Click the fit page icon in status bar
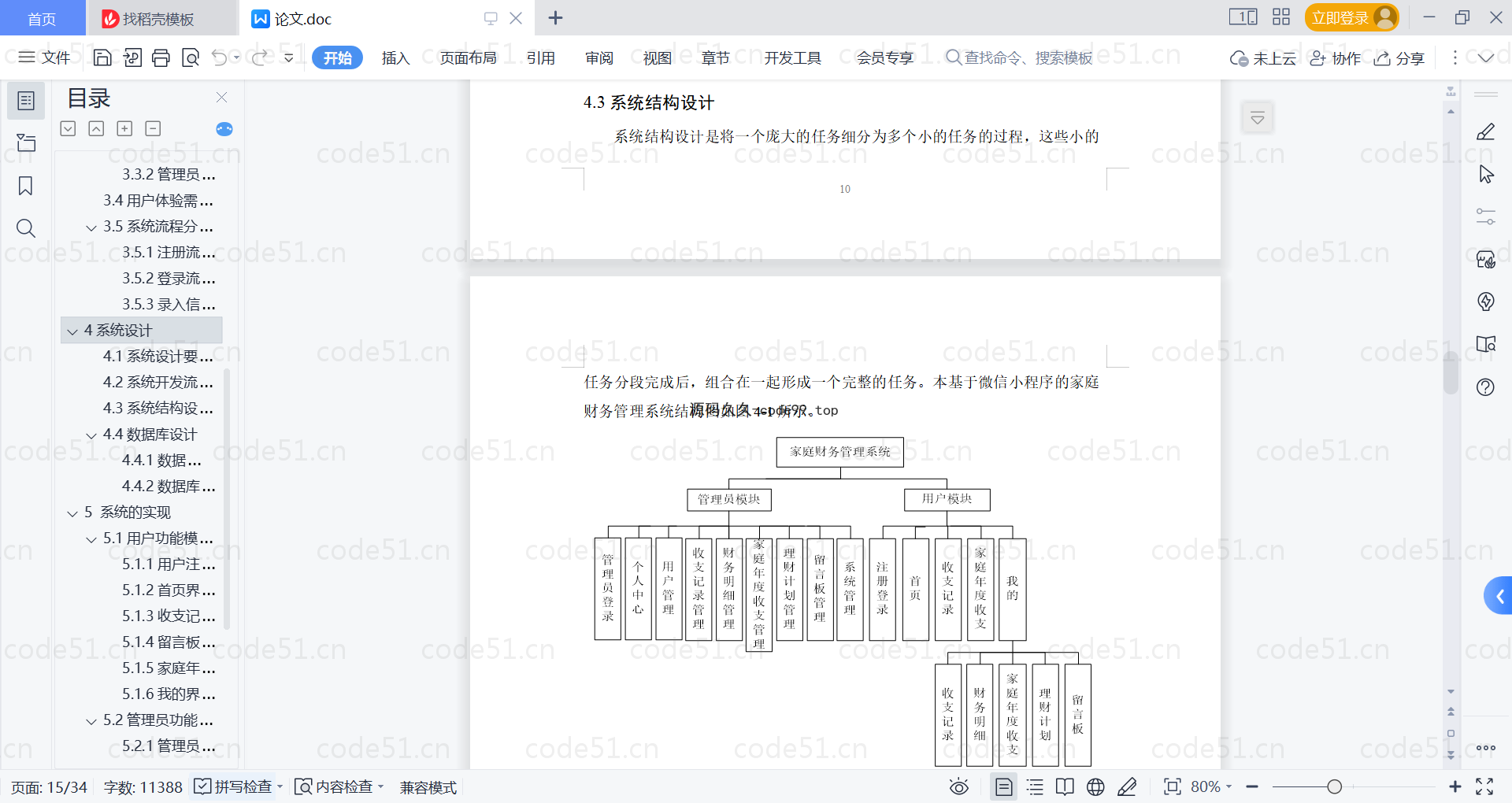 [1173, 787]
